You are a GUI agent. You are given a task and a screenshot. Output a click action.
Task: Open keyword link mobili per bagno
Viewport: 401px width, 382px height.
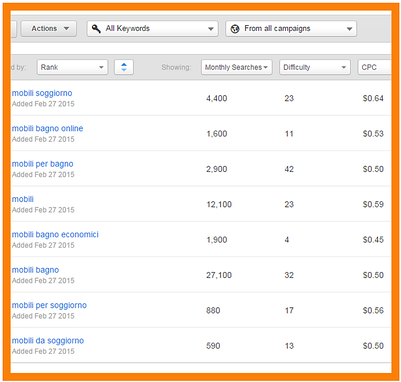43,164
